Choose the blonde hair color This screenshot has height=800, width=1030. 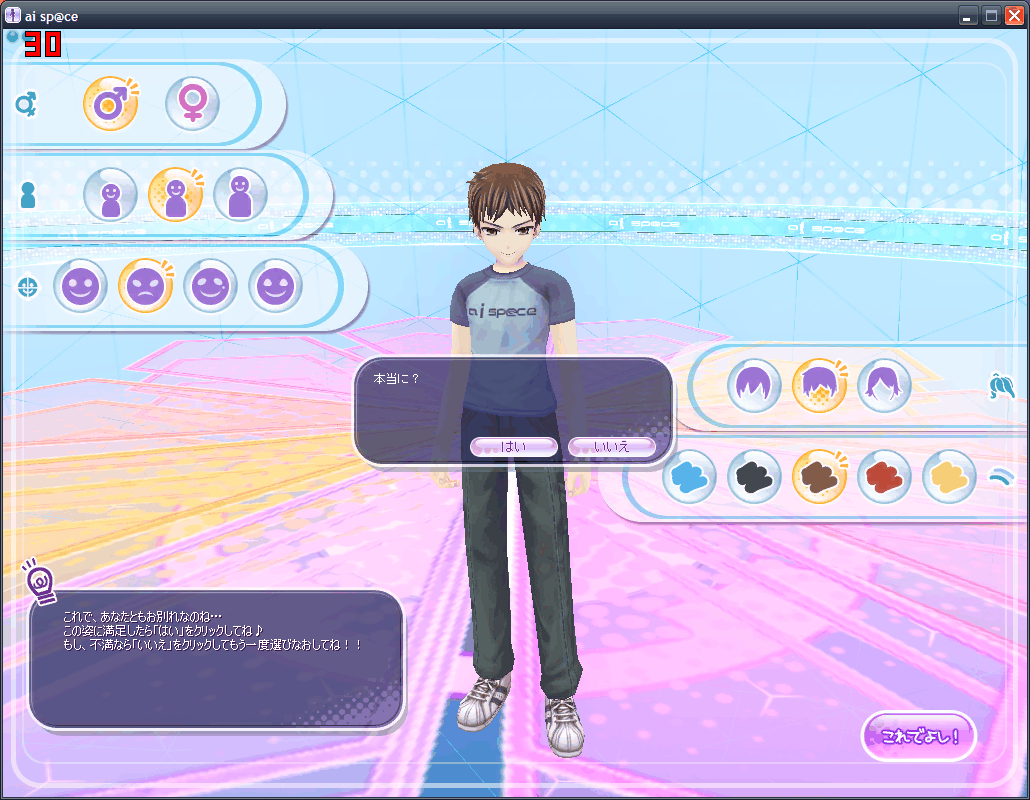pos(949,477)
